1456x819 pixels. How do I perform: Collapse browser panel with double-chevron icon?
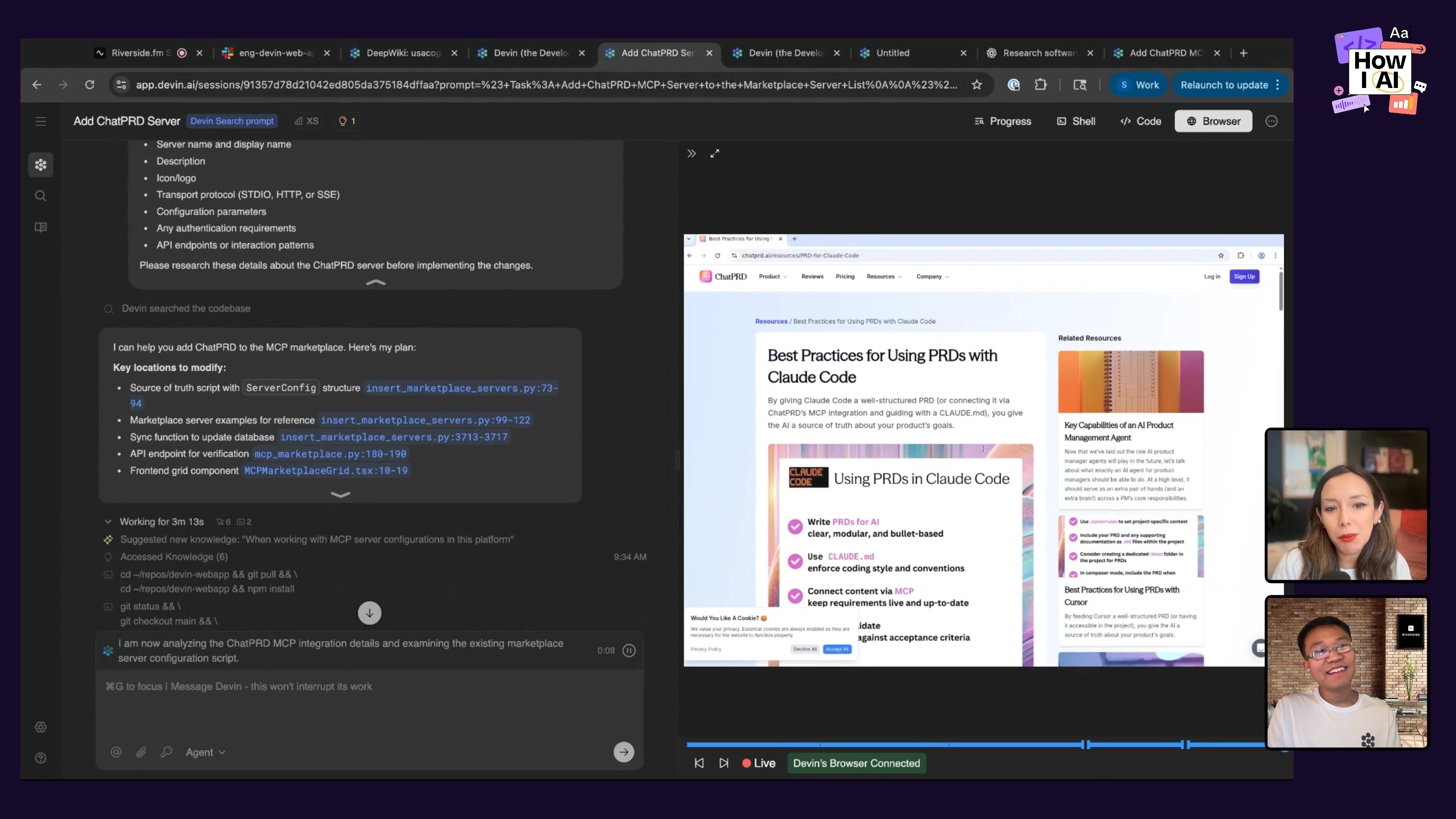pyautogui.click(x=691, y=154)
